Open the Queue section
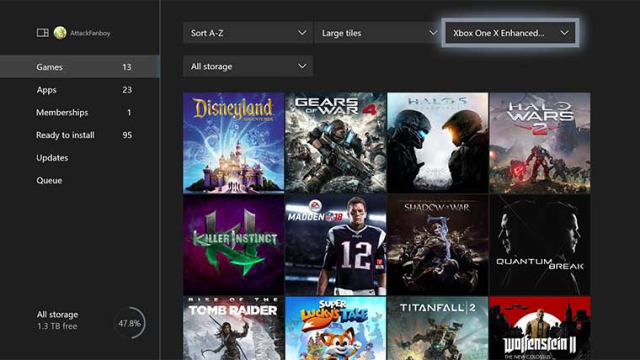 80,180
